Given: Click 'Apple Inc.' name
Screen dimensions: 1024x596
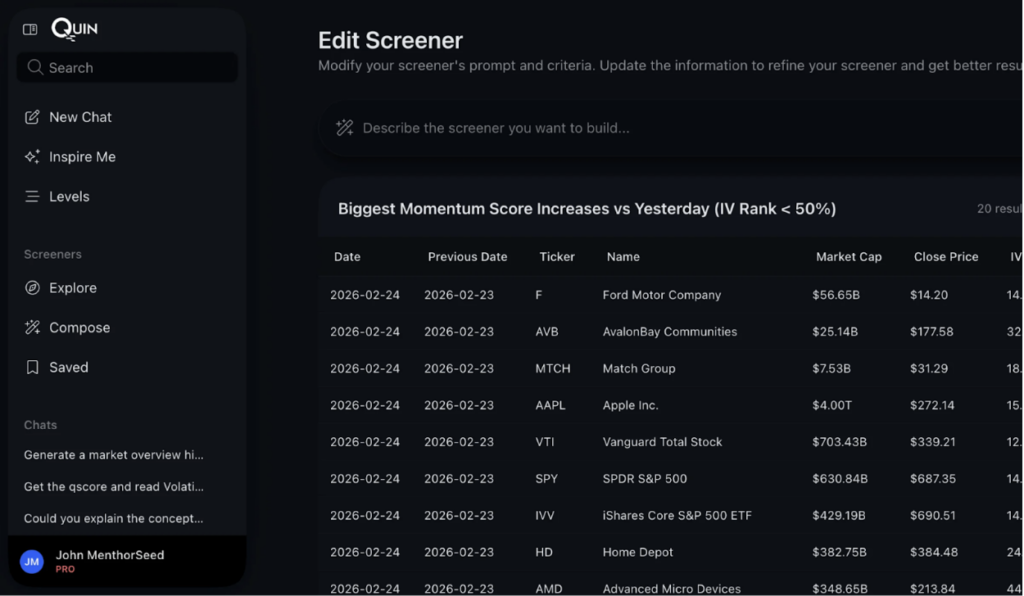Looking at the screenshot, I should pyautogui.click(x=630, y=405).
